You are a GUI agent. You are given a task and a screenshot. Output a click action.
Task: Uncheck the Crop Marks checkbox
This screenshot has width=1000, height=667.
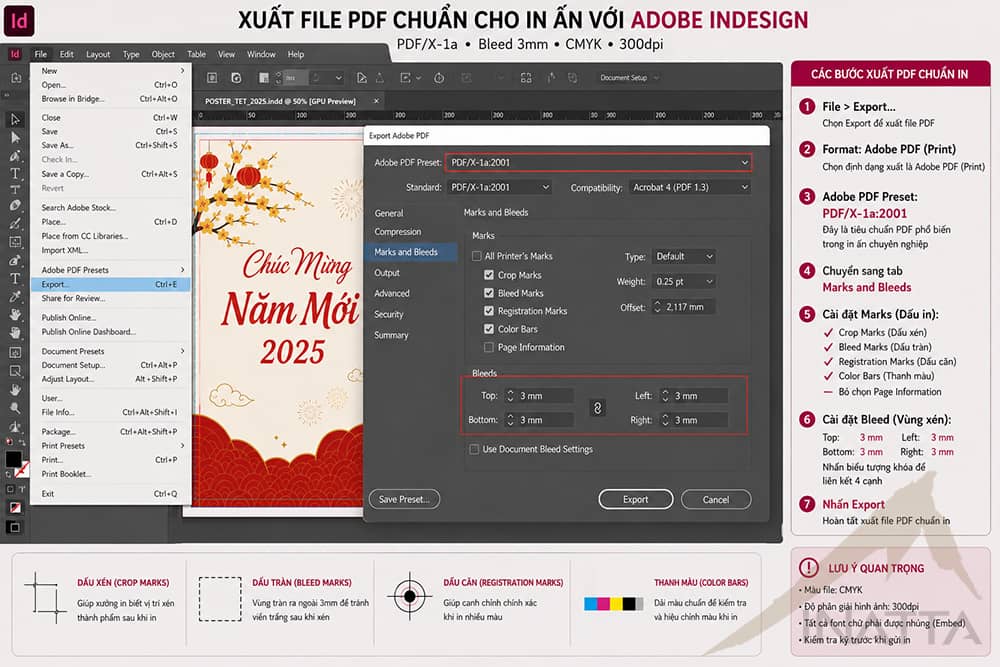tap(489, 275)
